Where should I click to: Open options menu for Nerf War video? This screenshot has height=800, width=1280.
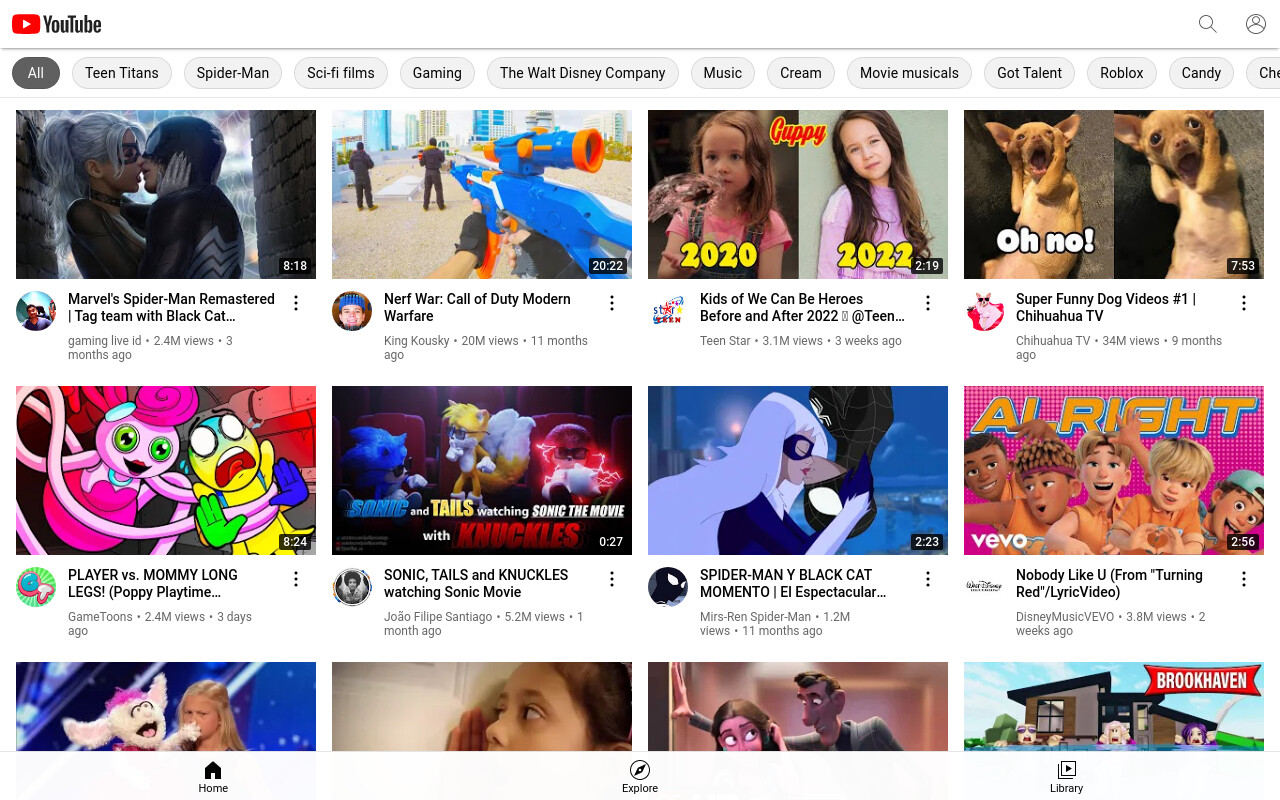612,303
